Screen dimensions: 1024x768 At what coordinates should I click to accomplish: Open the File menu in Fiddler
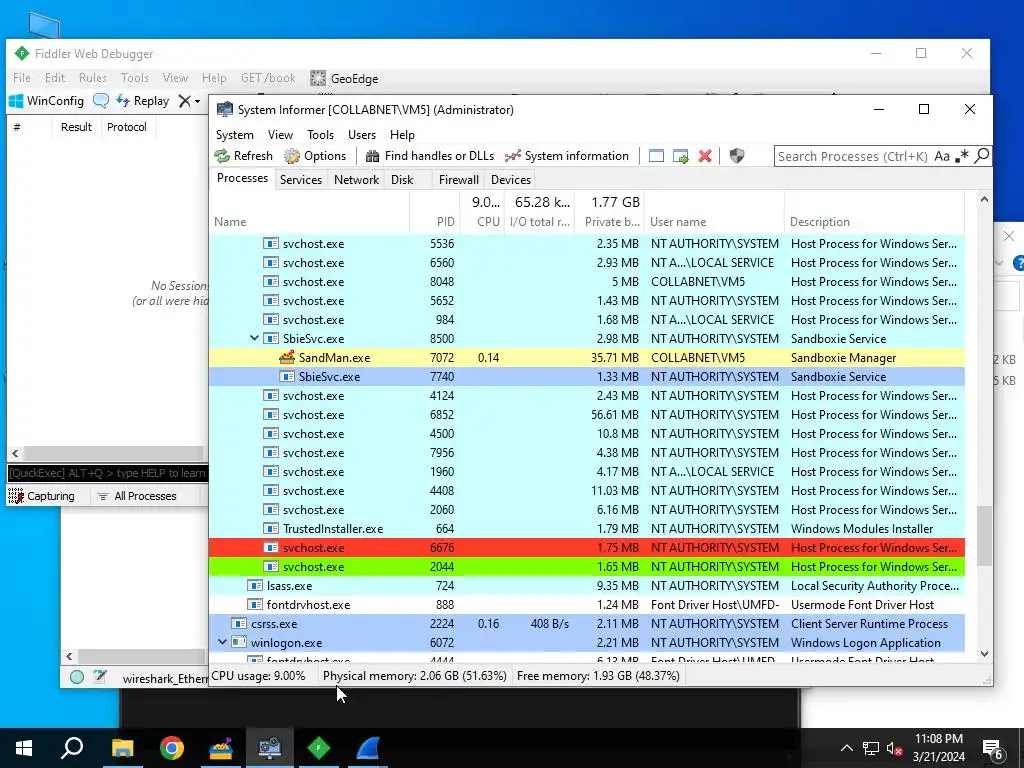coord(22,78)
